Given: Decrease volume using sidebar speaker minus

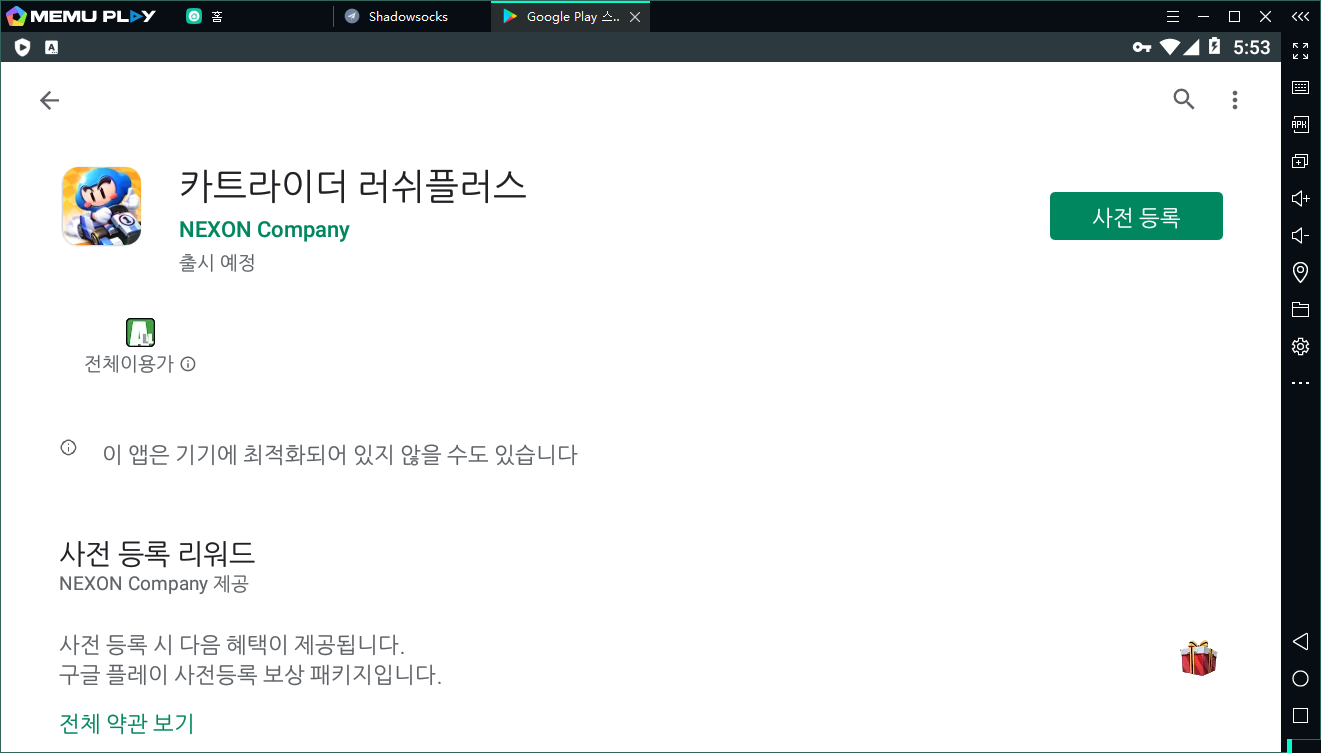Looking at the screenshot, I should click(x=1300, y=236).
